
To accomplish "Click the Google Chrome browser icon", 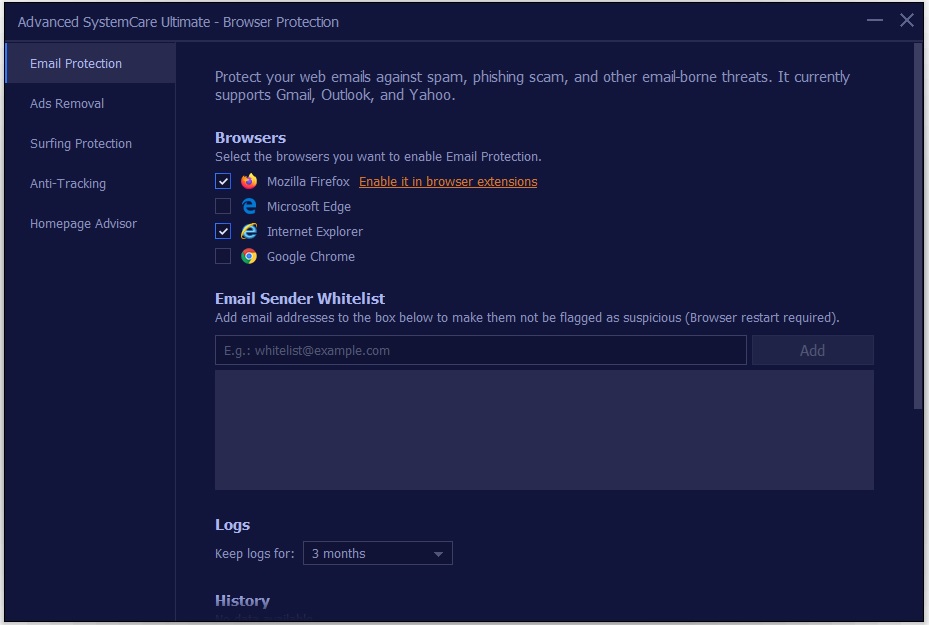I will point(249,256).
